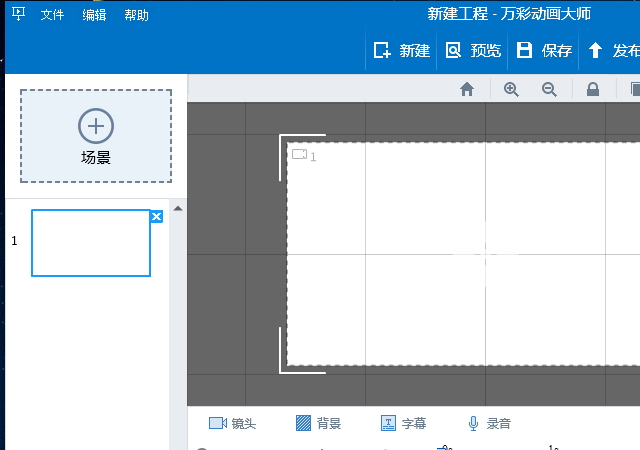Toggle the canvas lock icon
This screenshot has width=640, height=450.
(x=593, y=89)
